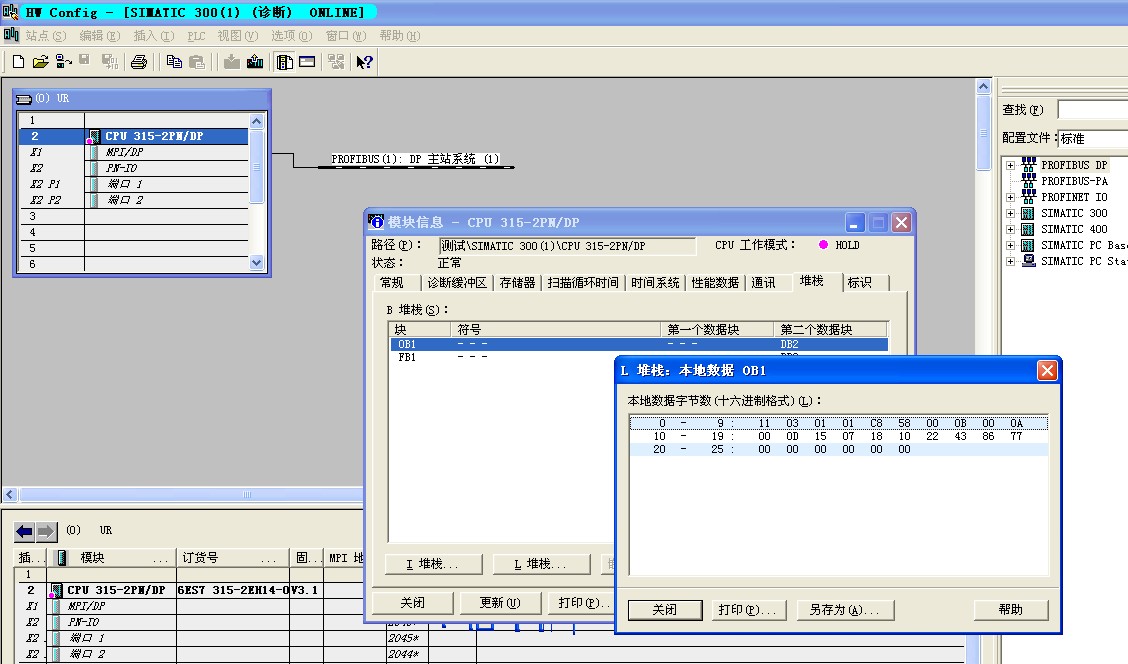Click the context Help arrow icon
This screenshot has height=664, width=1128.
(x=365, y=62)
